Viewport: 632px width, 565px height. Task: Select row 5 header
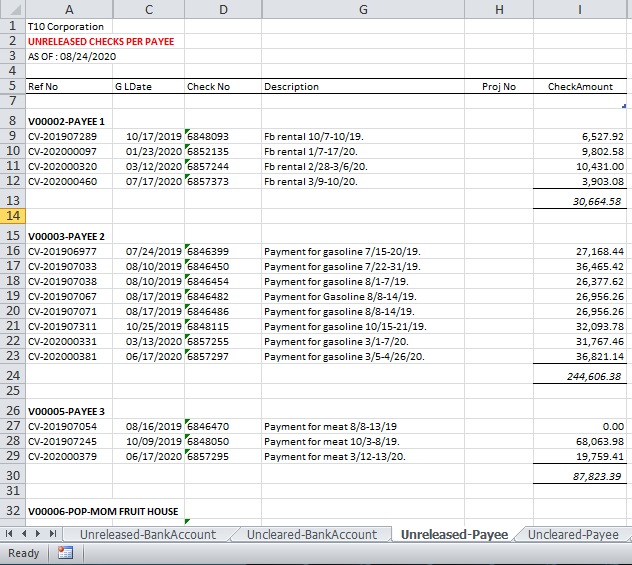(x=13, y=86)
